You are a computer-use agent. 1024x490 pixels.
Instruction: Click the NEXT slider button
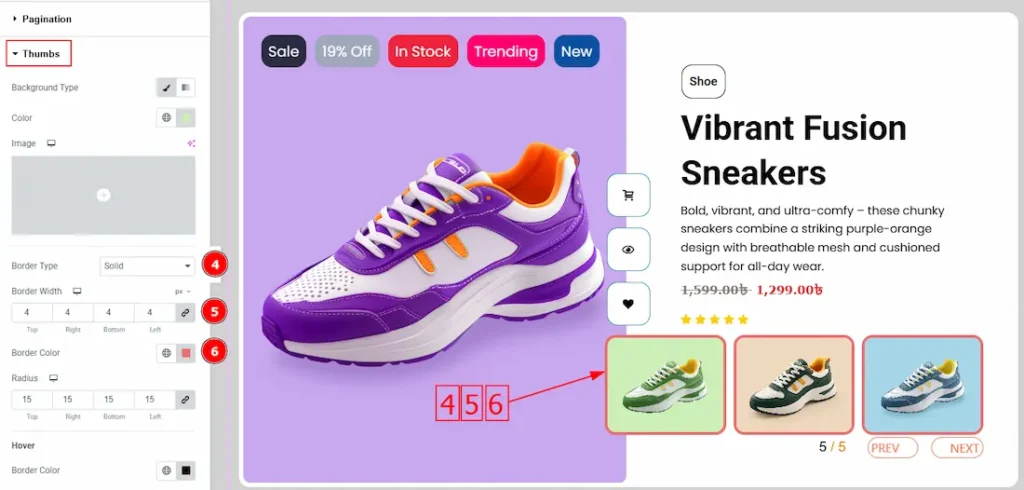(957, 448)
